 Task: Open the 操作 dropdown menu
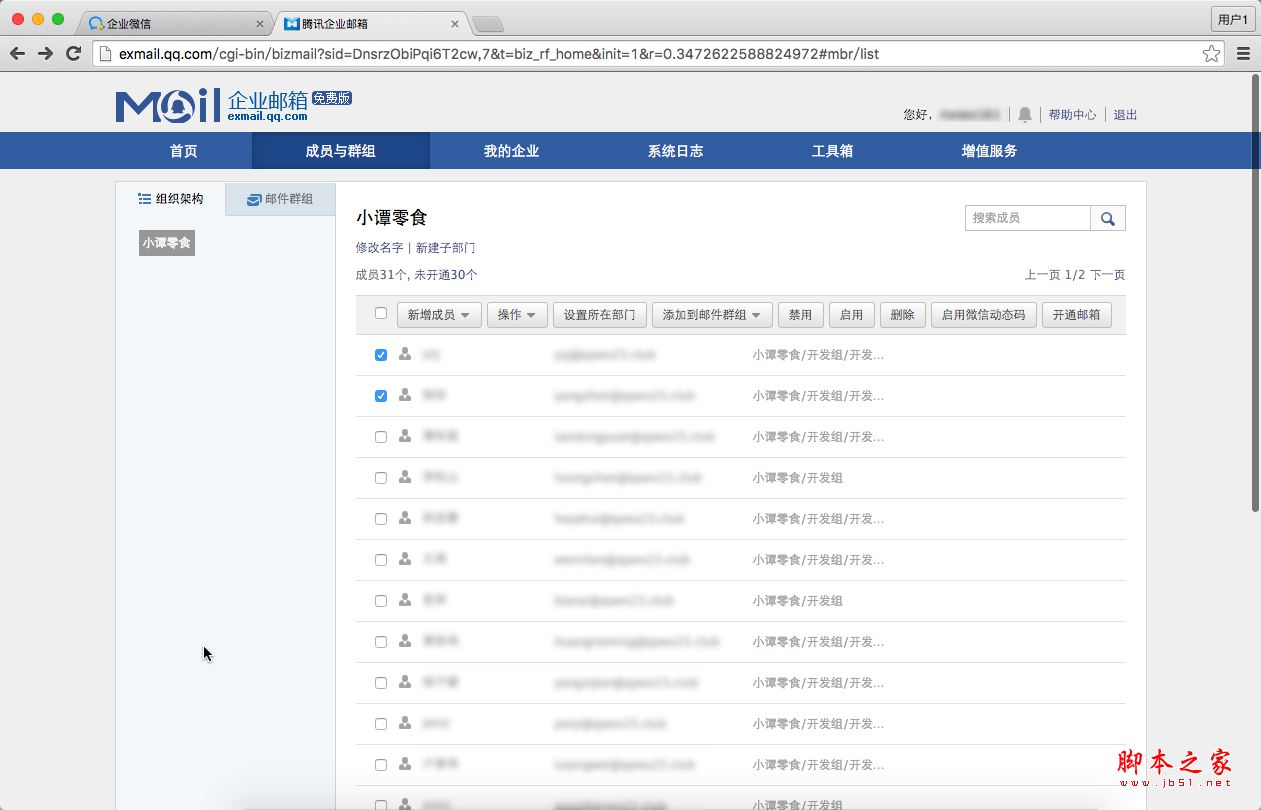tap(516, 313)
